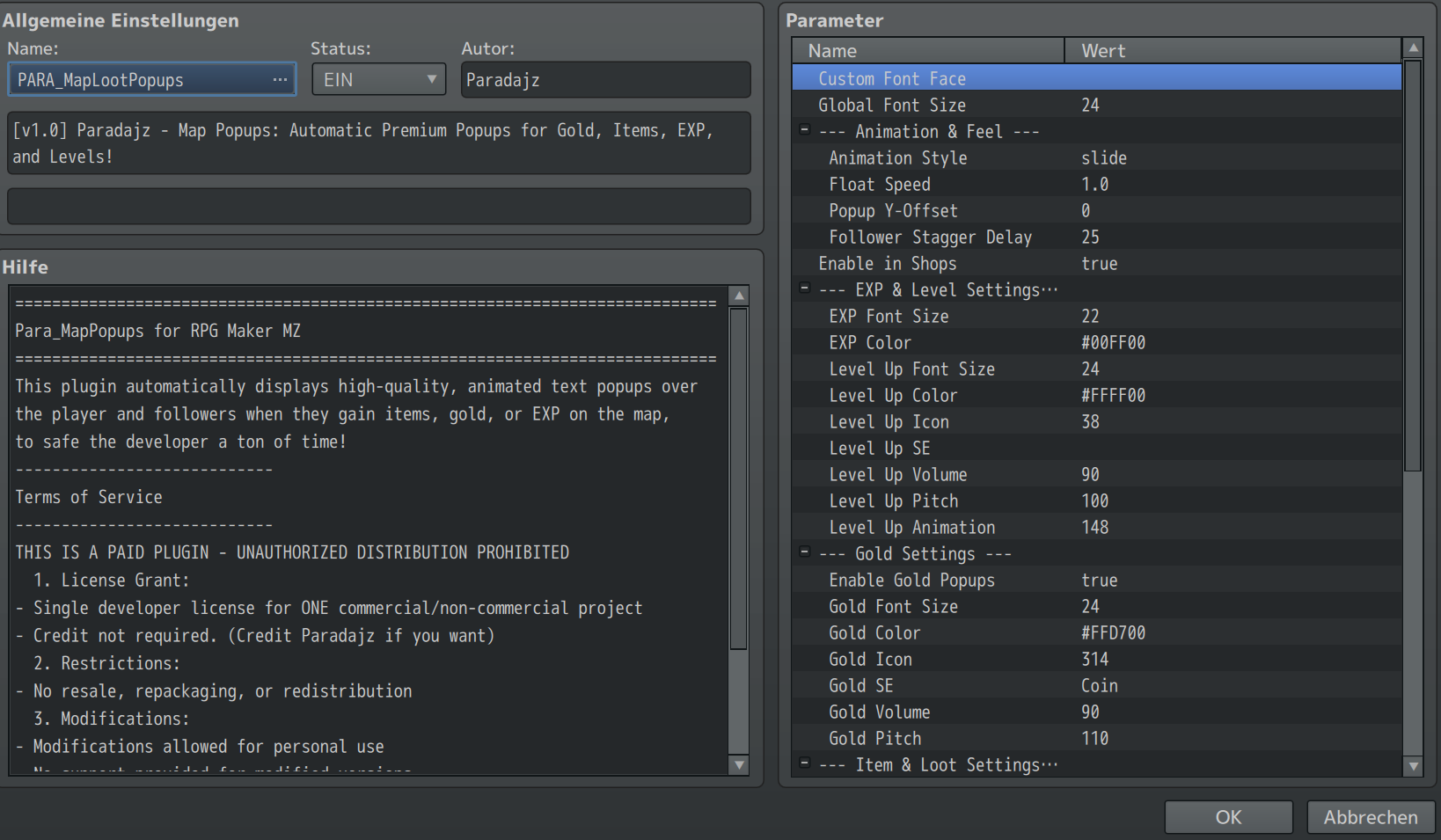The height and width of the screenshot is (840, 1441).
Task: Select the EXP Color #00FF00 row
Action: tap(968, 342)
